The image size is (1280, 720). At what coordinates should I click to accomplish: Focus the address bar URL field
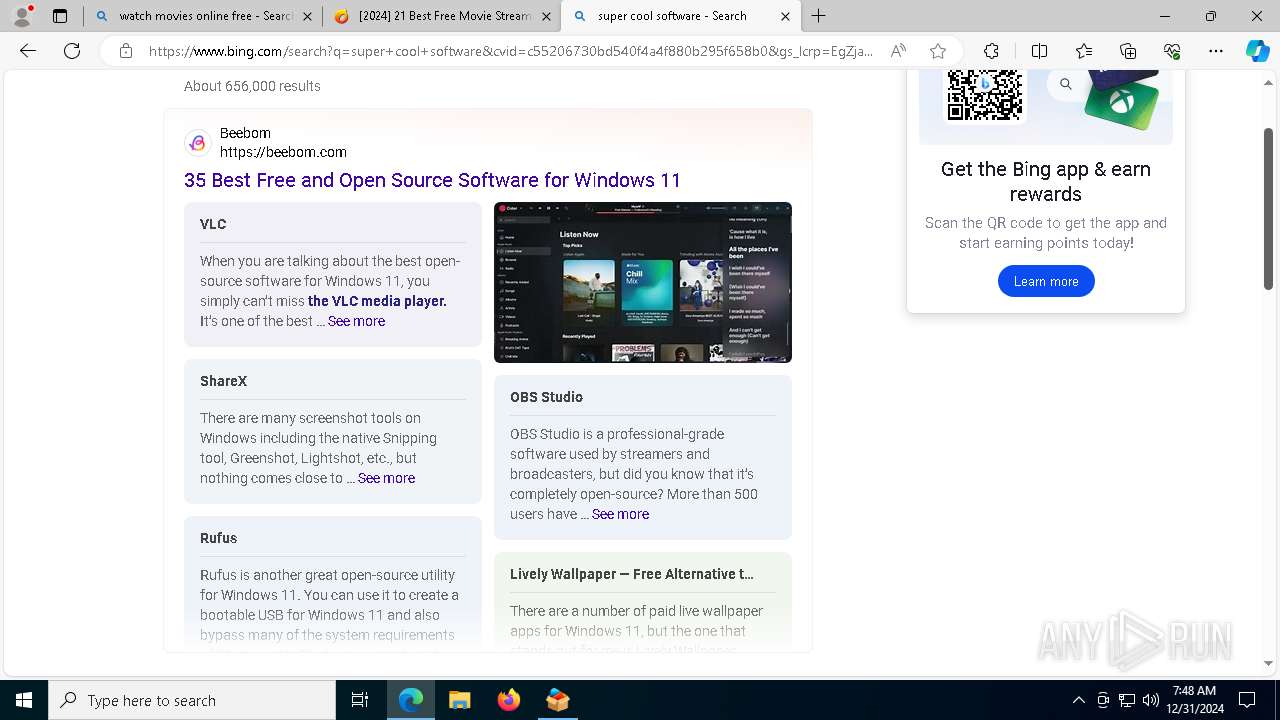pyautogui.click(x=510, y=51)
